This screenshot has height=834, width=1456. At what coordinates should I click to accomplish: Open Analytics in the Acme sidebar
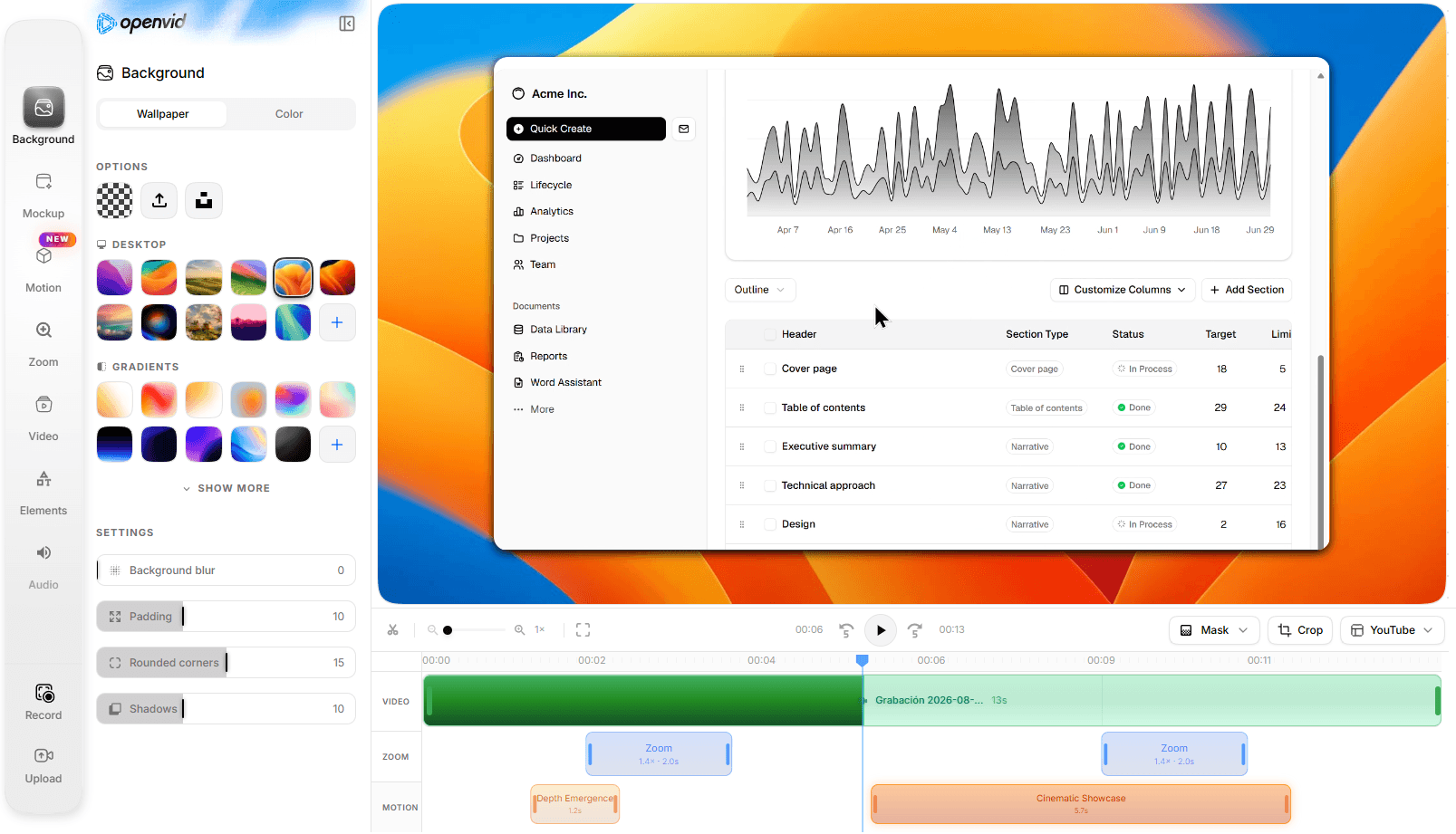tap(544, 212)
